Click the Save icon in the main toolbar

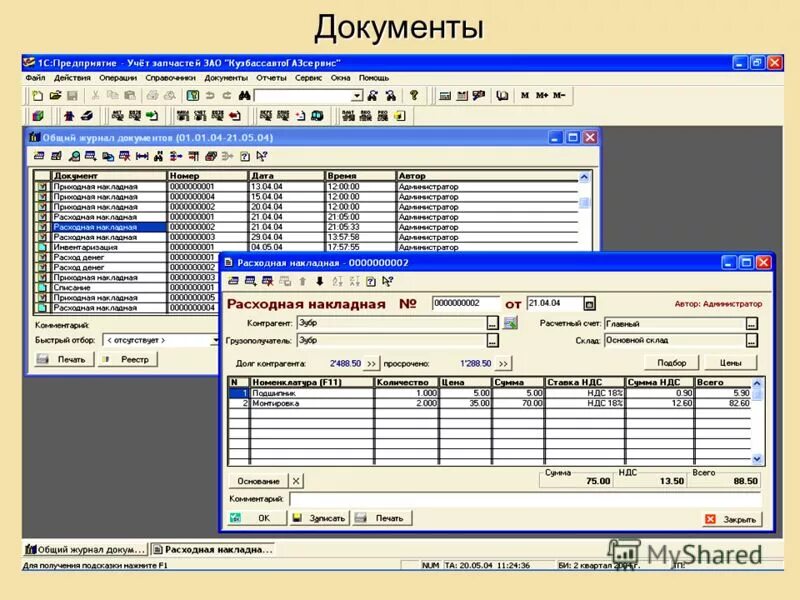[x=71, y=94]
